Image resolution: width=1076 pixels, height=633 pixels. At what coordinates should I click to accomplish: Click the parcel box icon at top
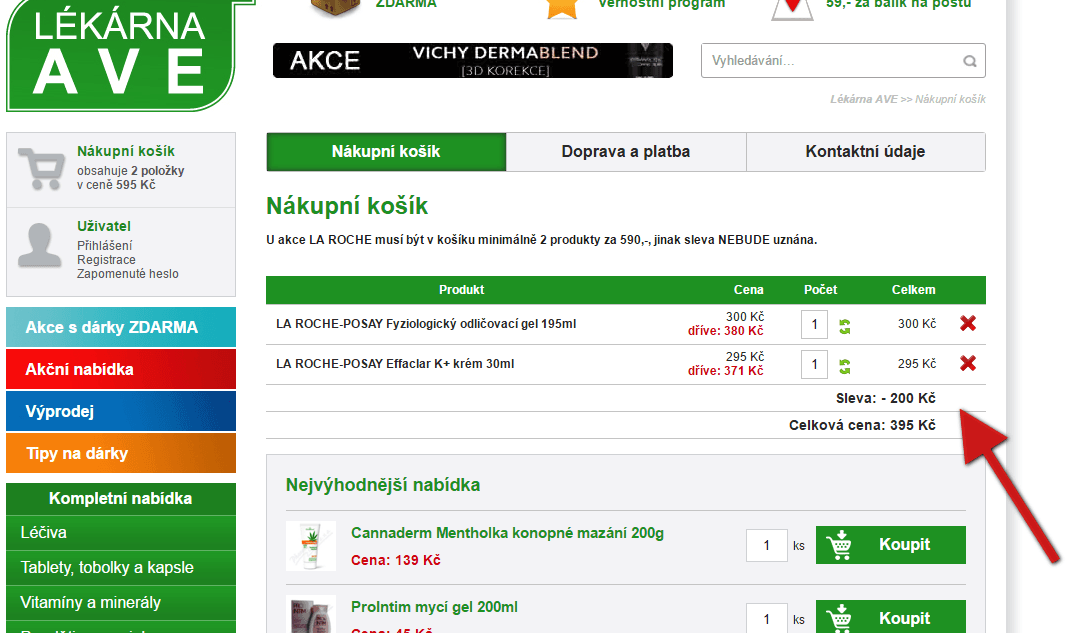point(336,8)
